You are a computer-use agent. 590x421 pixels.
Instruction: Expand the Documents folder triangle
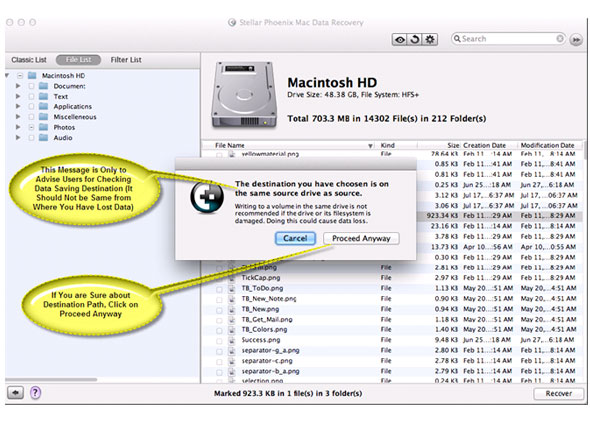tap(18, 86)
